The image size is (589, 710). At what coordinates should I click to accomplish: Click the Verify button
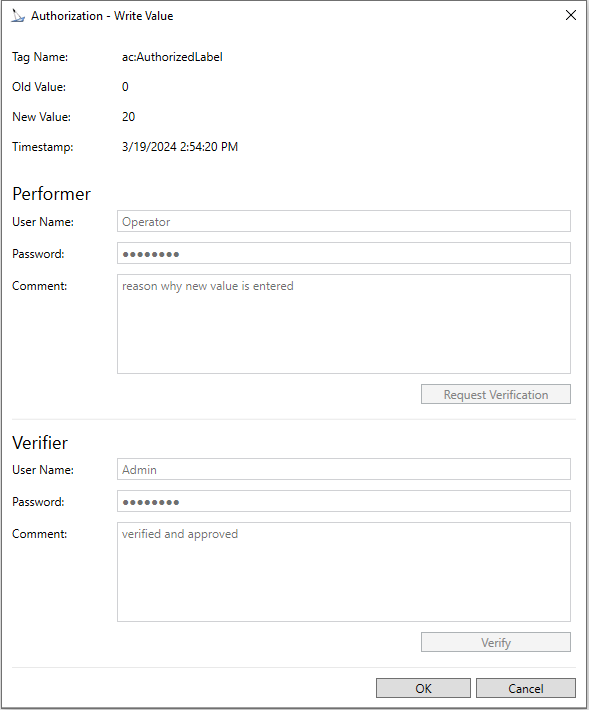coord(496,643)
